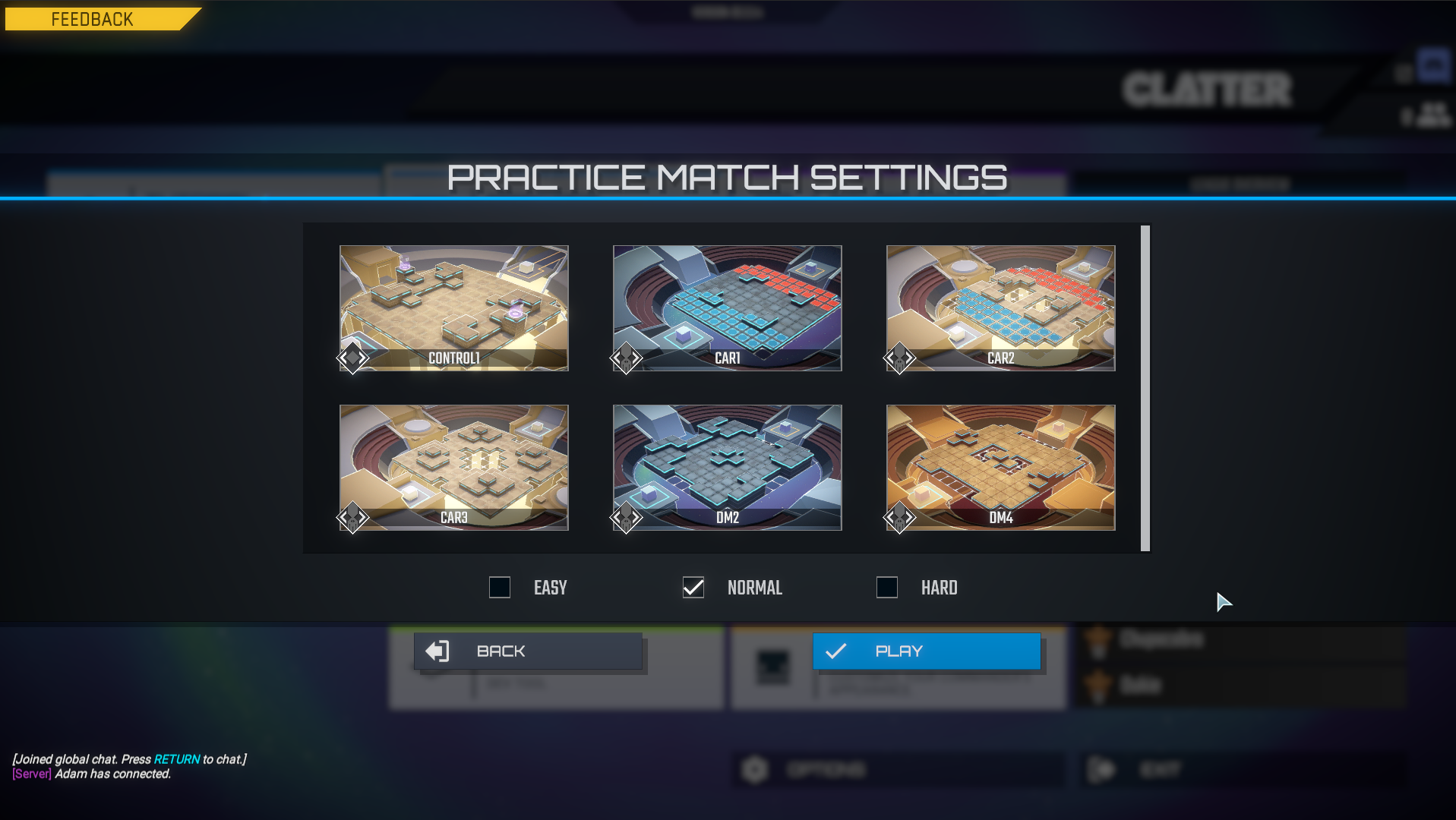The height and width of the screenshot is (820, 1456).
Task: Select the CONTROL1 map thumbnail
Action: 454,307
